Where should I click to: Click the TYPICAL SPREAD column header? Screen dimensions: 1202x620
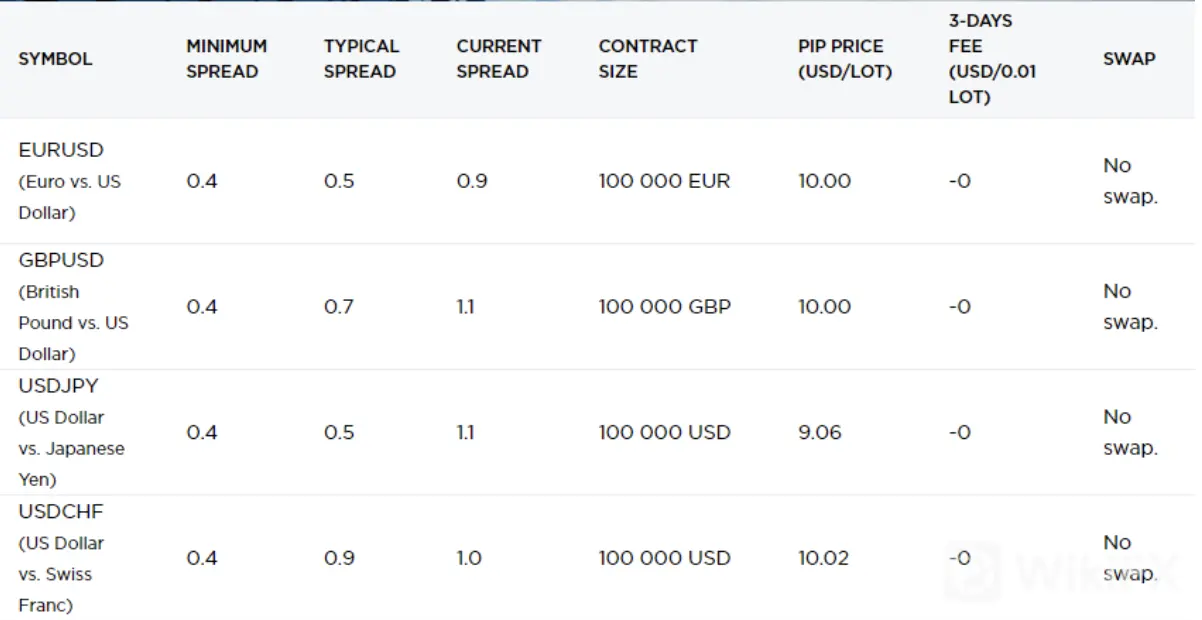click(x=361, y=59)
